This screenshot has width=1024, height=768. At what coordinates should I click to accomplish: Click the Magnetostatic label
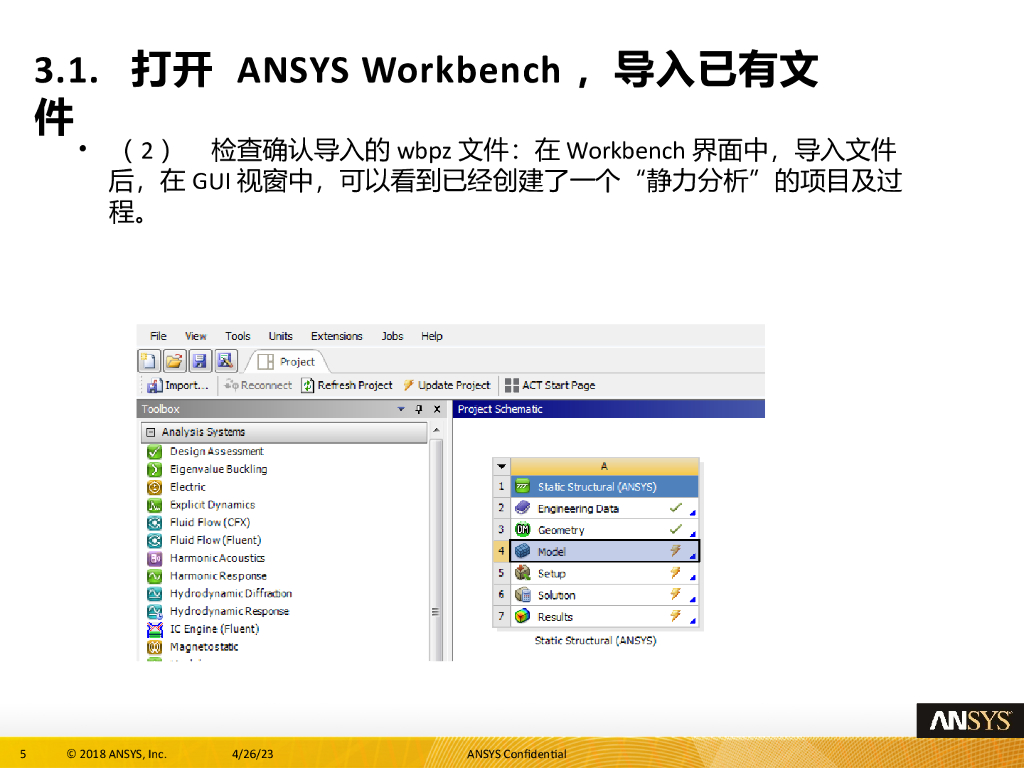[204, 647]
